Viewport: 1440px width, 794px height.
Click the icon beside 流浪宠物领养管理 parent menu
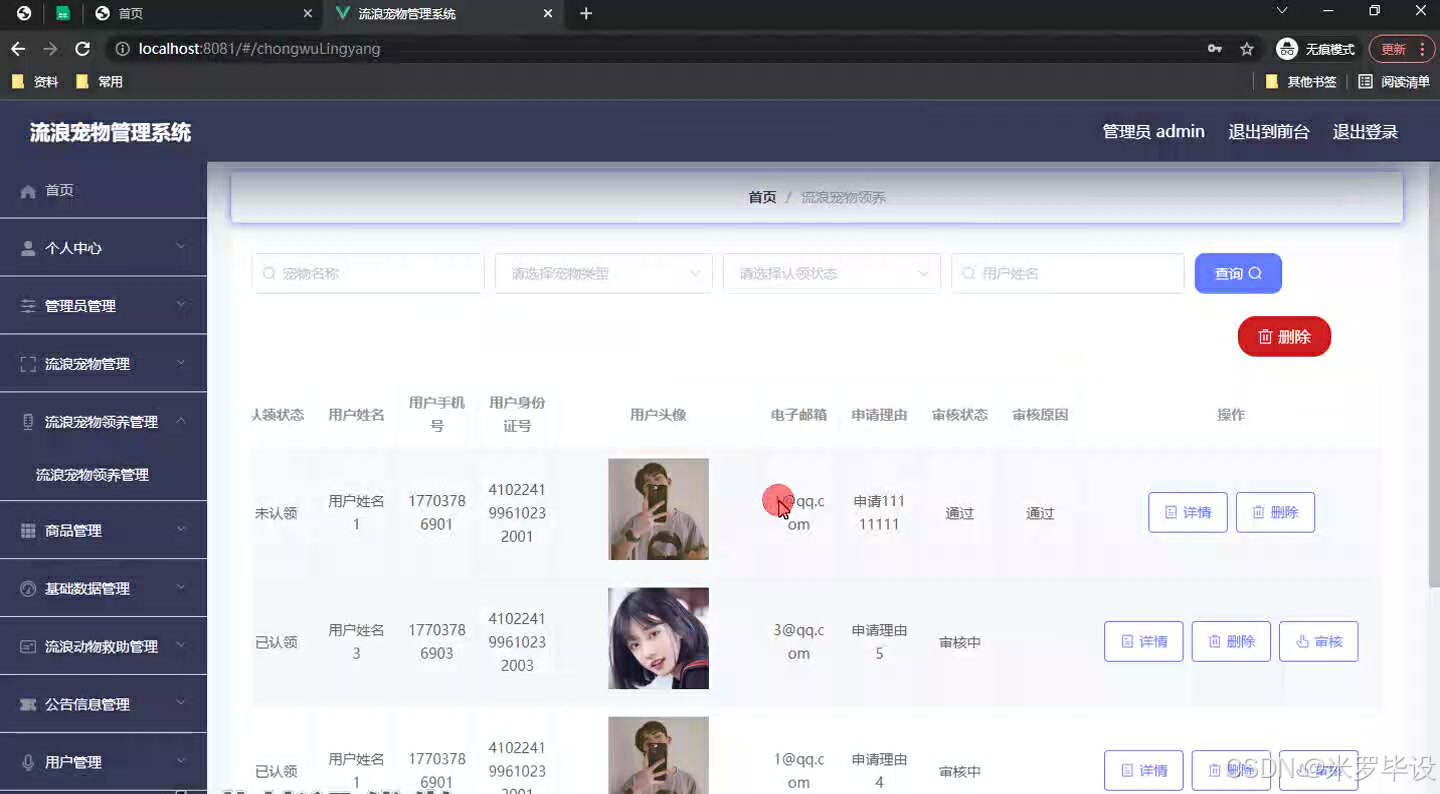coord(28,422)
